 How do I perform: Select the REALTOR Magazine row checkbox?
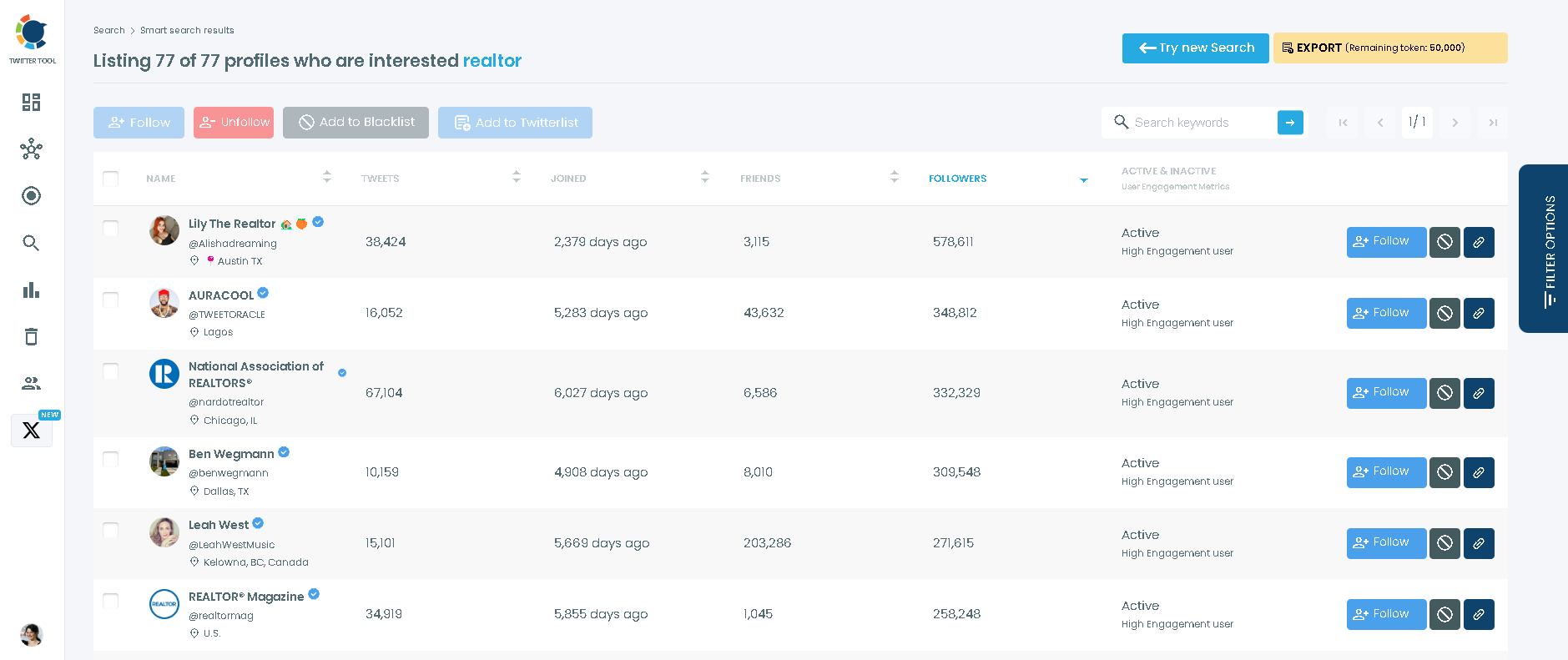[x=110, y=601]
